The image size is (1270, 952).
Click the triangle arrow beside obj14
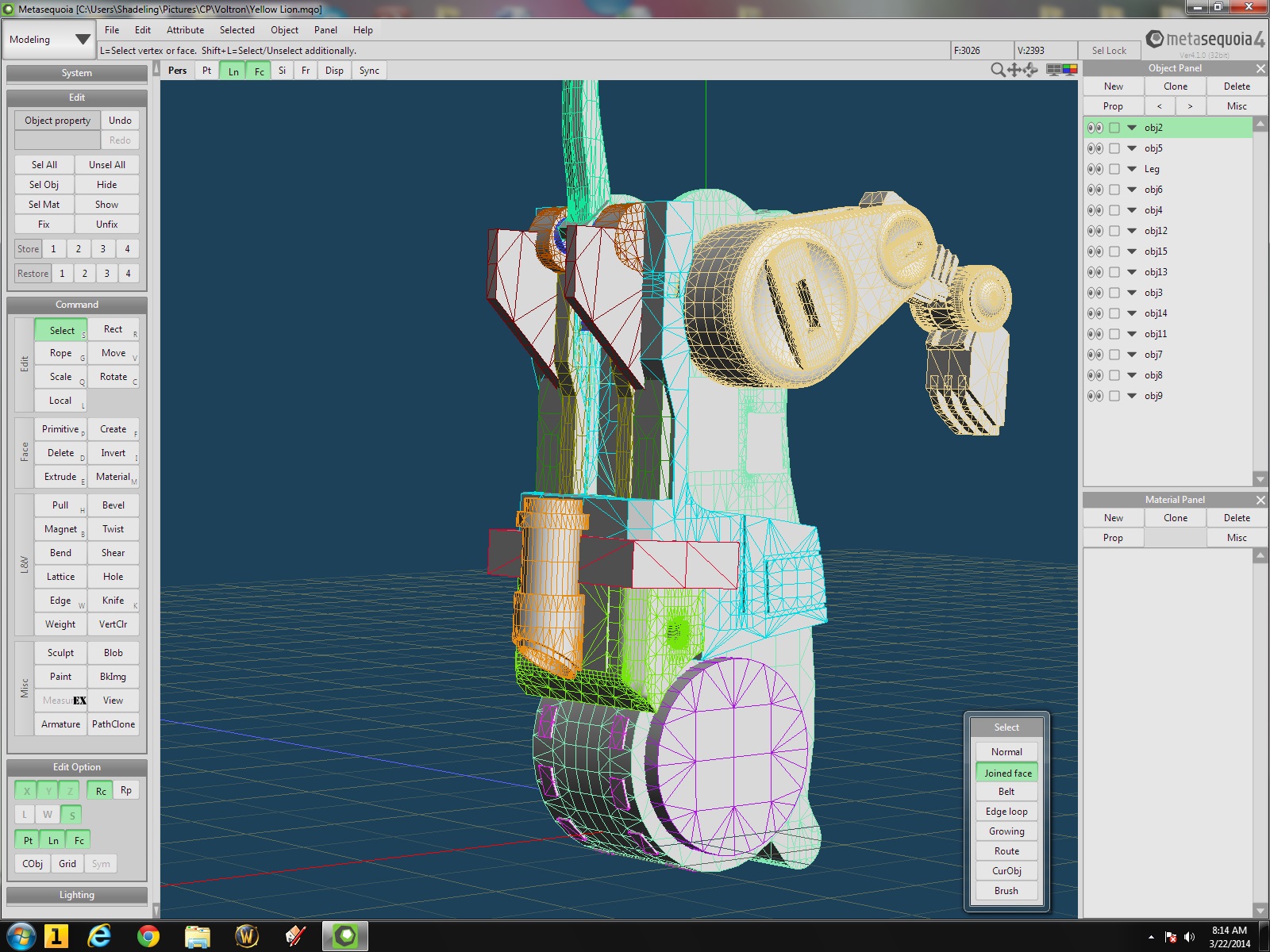(x=1132, y=313)
